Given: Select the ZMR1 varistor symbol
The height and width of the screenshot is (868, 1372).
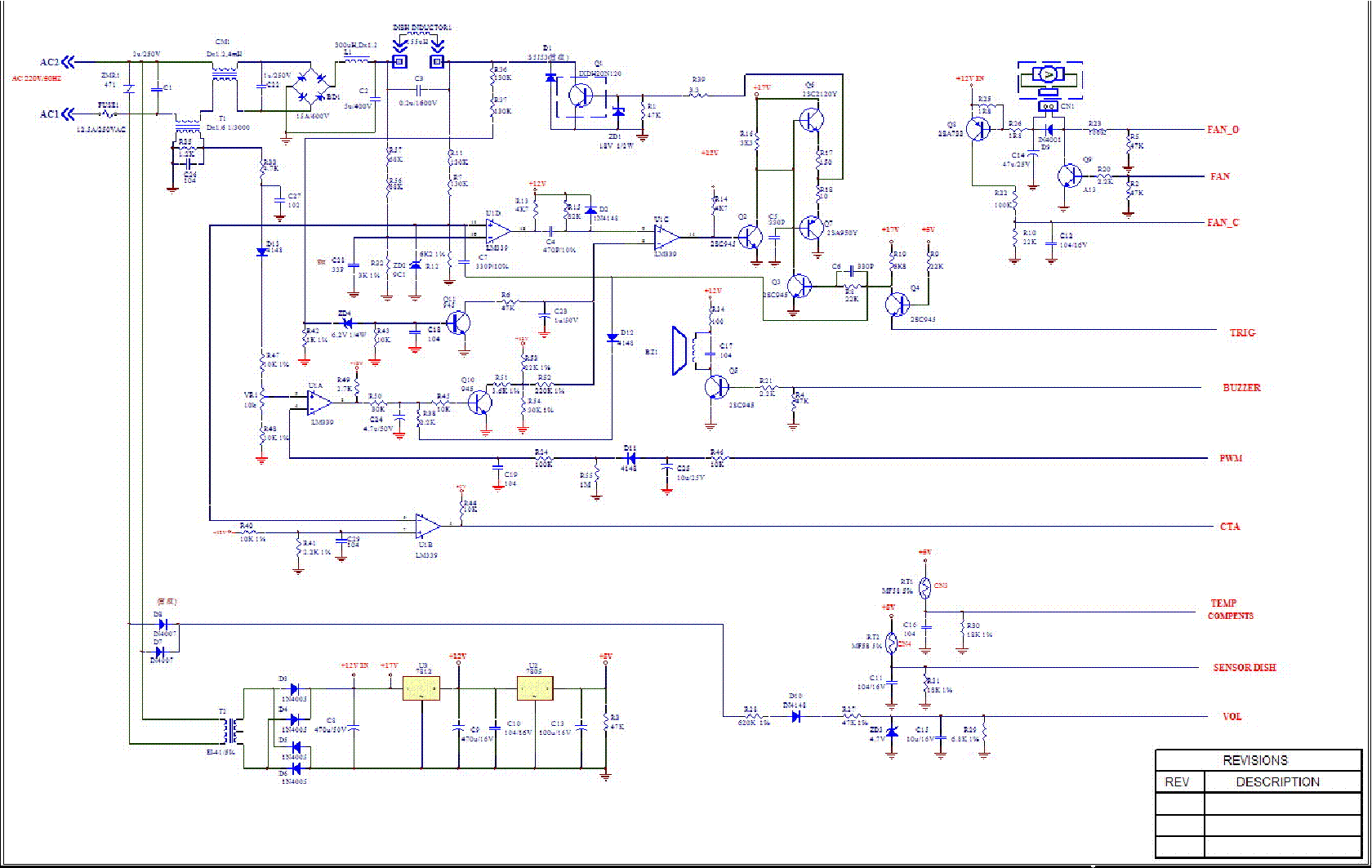Looking at the screenshot, I should point(128,88).
